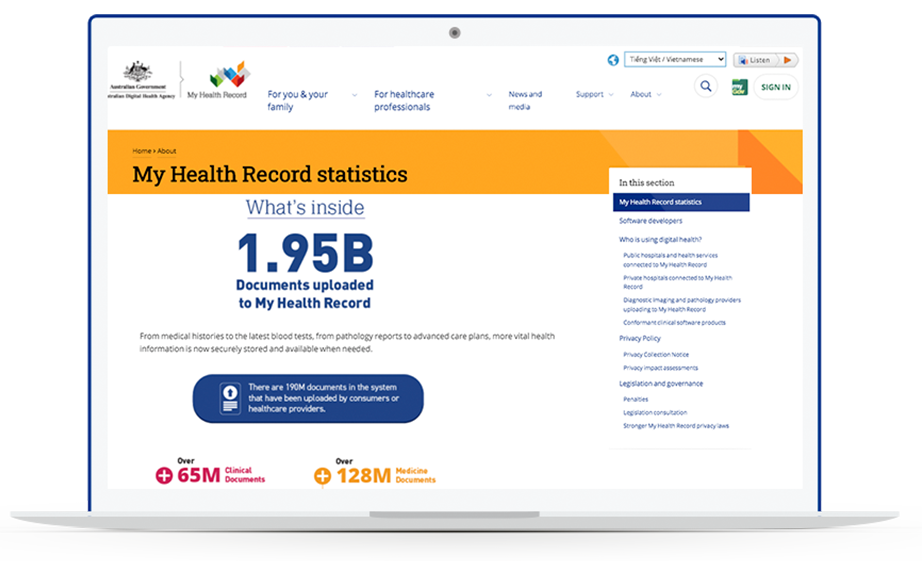Open Software developers sidebar link

650,221
